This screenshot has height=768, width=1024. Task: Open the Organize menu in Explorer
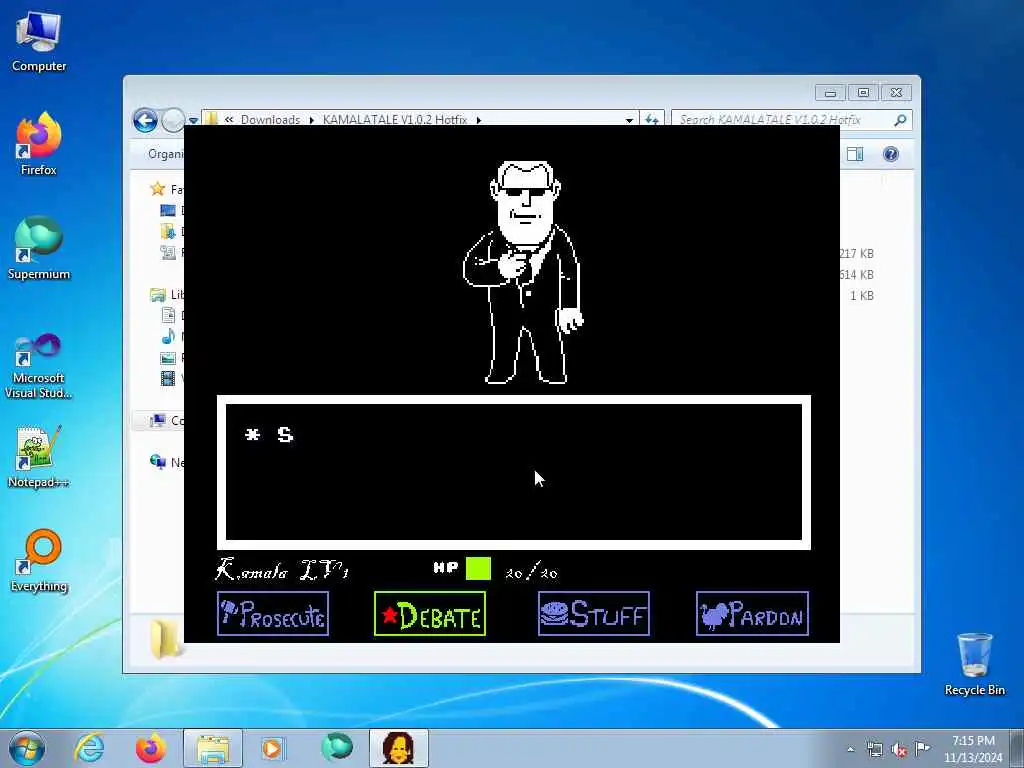166,154
